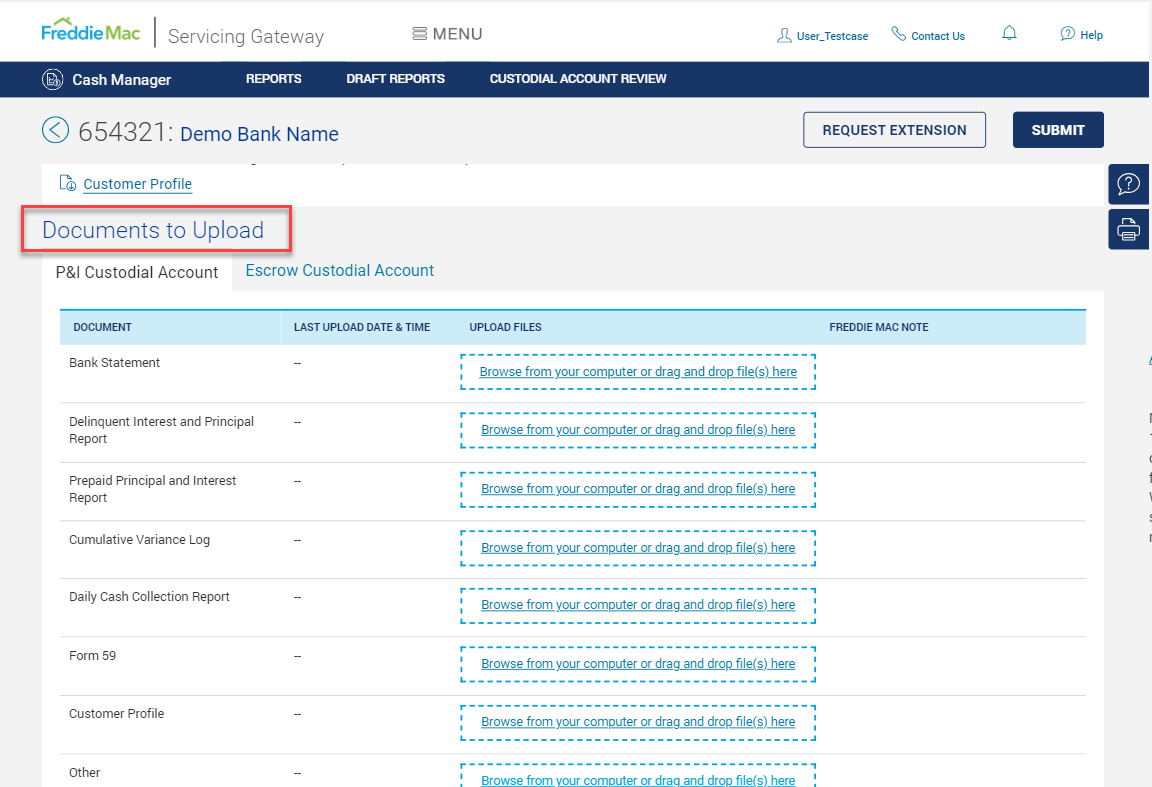
Task: Click the notification bell icon
Action: click(1009, 32)
